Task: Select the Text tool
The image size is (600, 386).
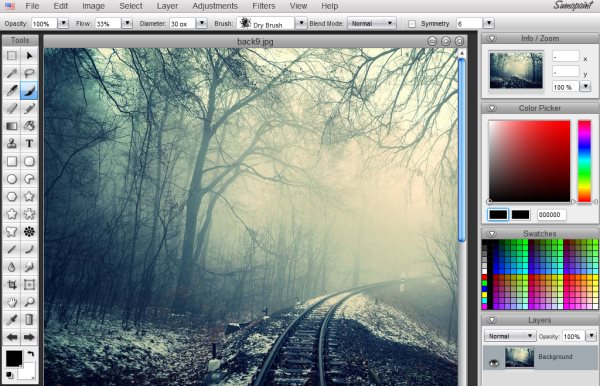Action: (29, 143)
